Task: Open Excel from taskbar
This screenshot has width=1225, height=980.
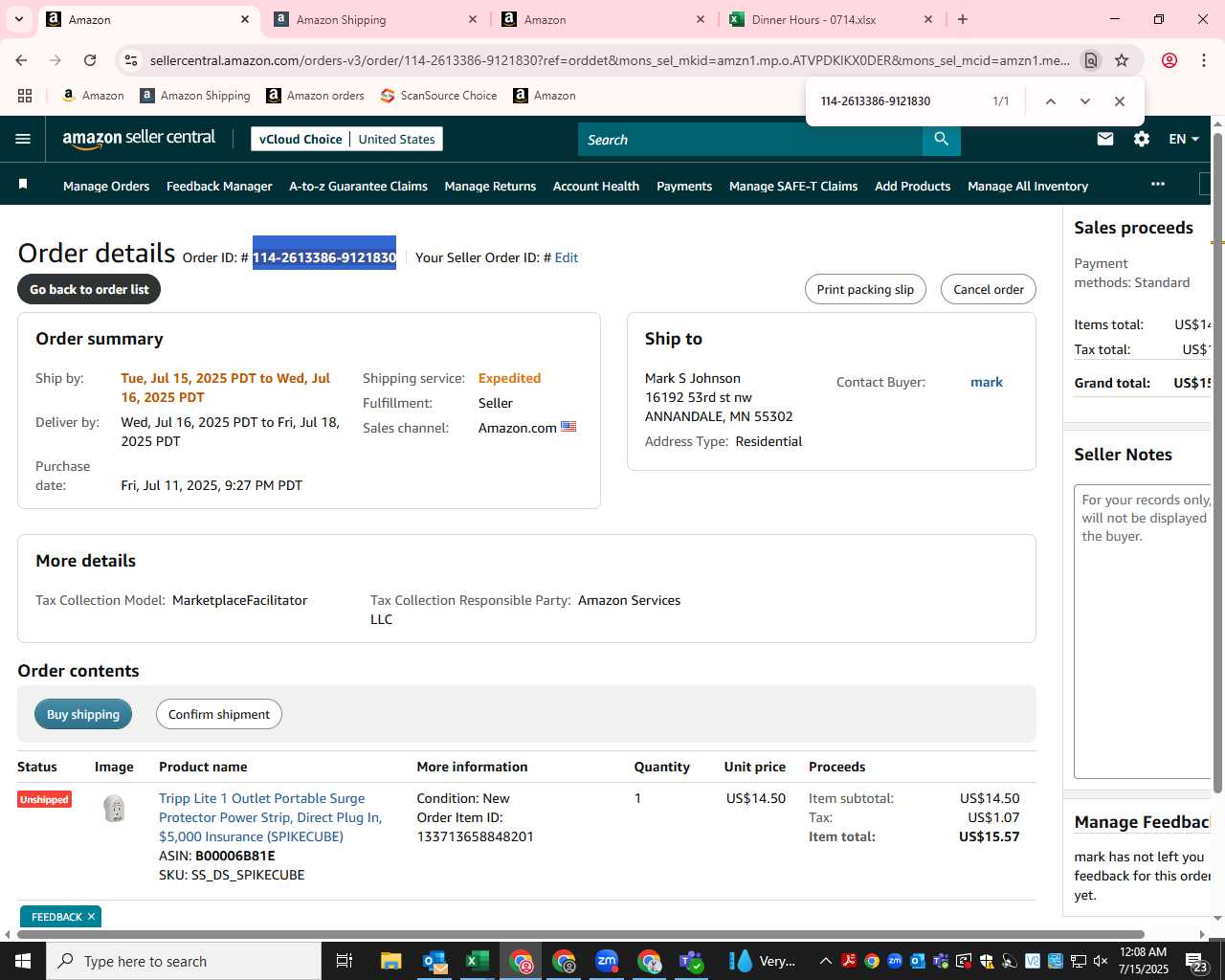Action: pos(478,961)
